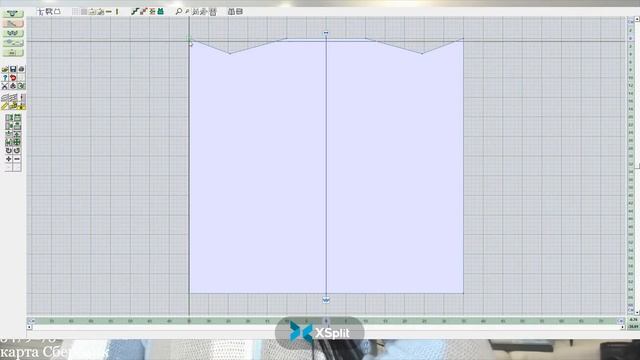640x360 pixels.
Task: Click the bottom handle on center vertical line
Action: [326, 300]
